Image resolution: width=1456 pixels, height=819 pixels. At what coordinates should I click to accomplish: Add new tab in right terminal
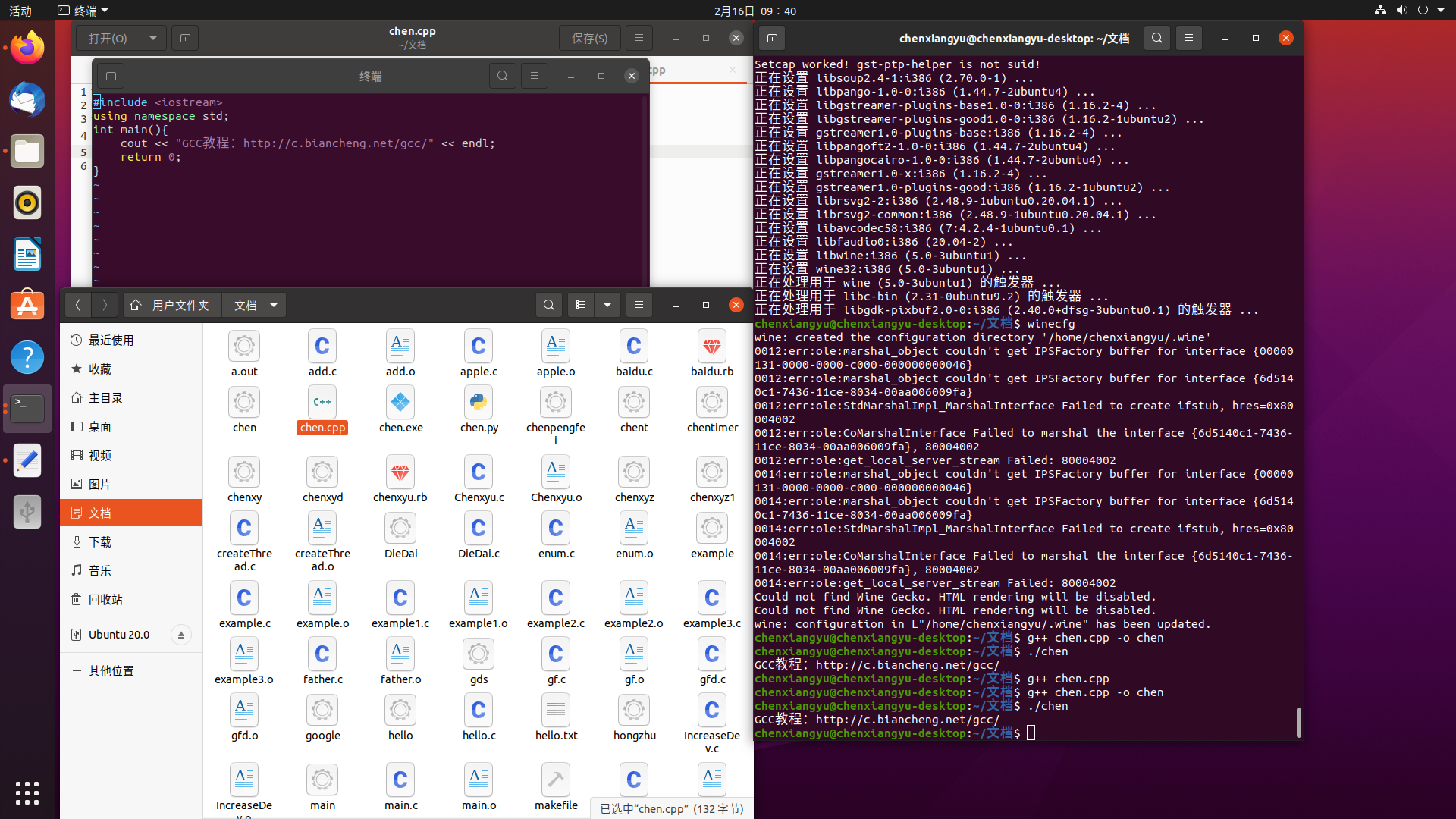tap(772, 38)
